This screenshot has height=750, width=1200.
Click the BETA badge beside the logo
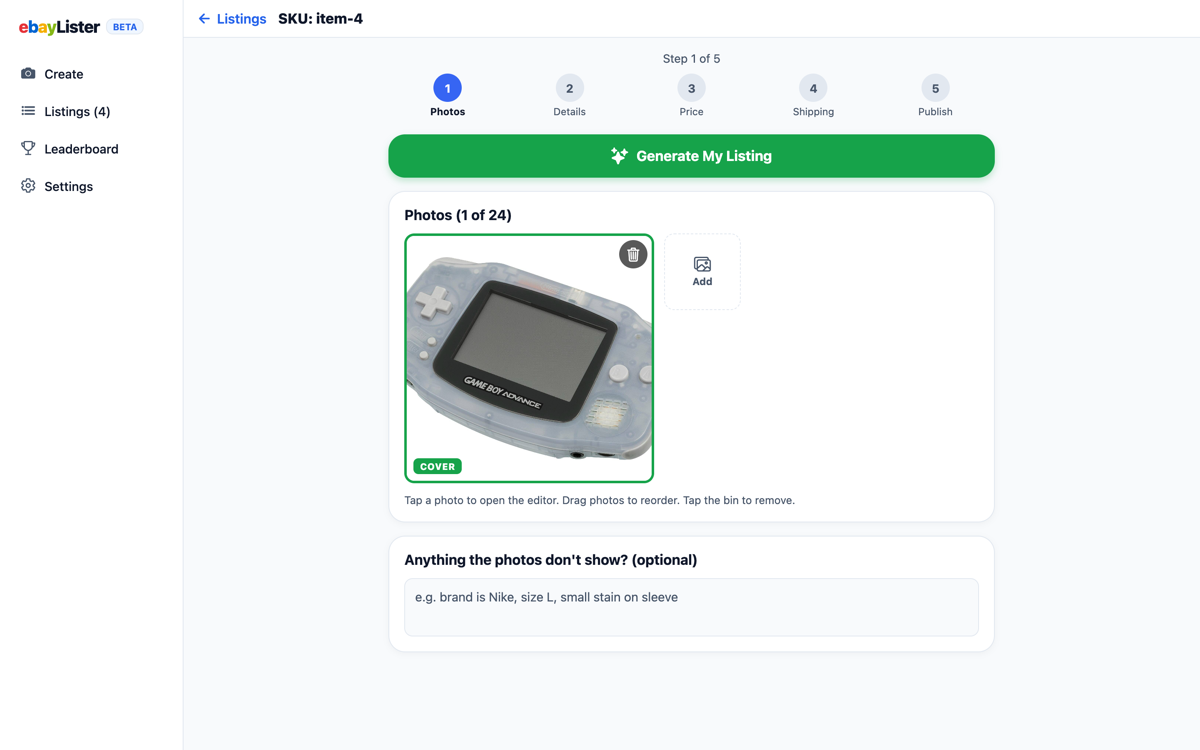point(125,27)
